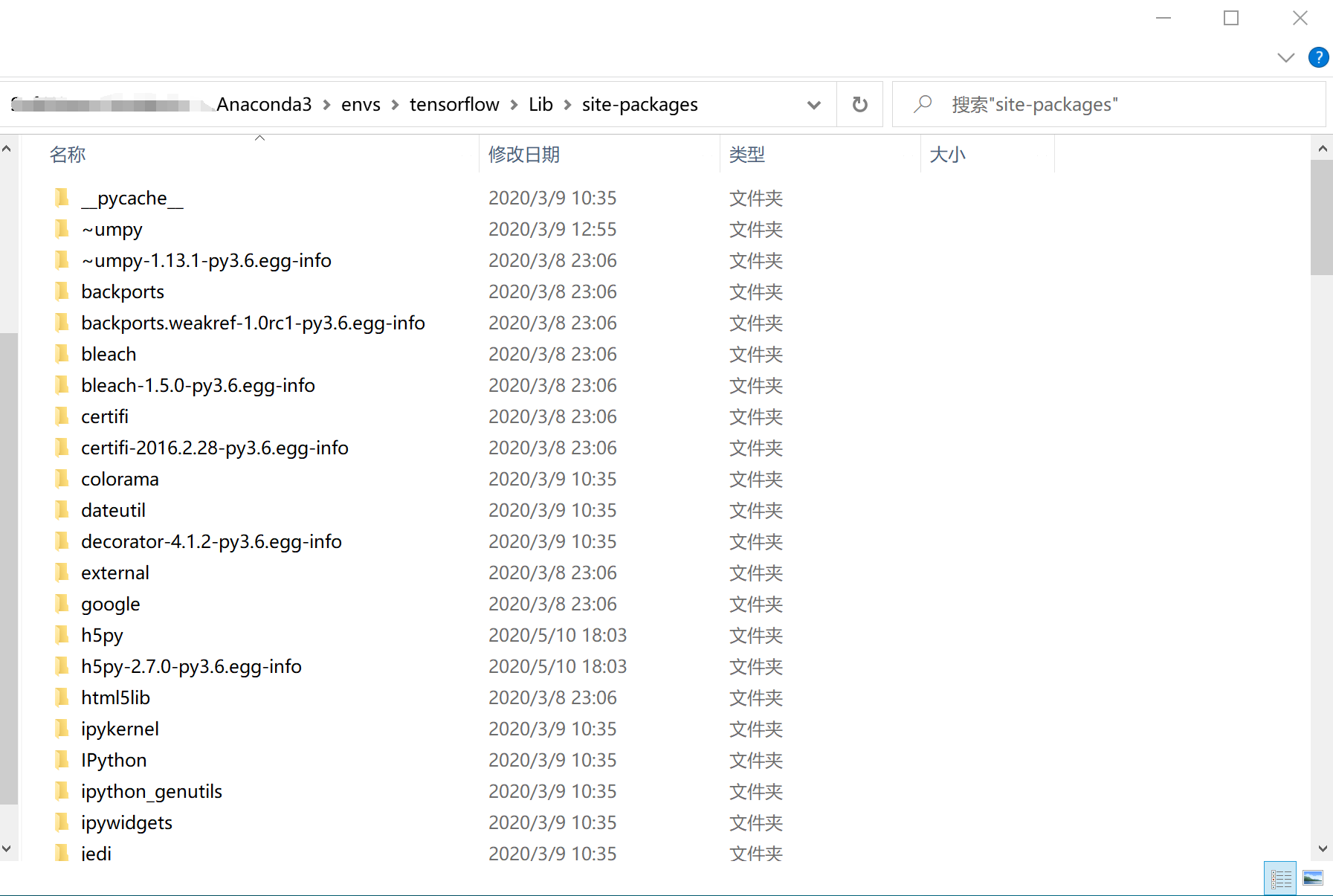Expand the ribbon with the chevron
The height and width of the screenshot is (896, 1333).
pyautogui.click(x=1285, y=57)
